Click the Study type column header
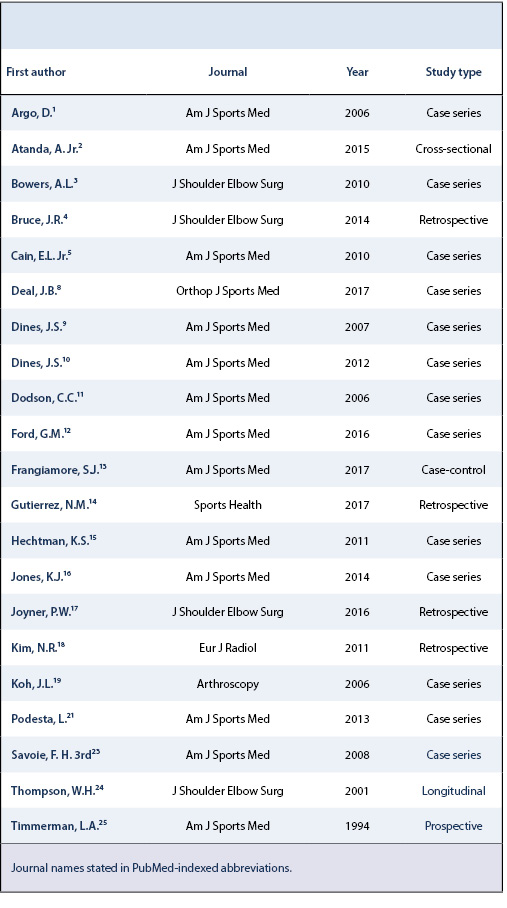The height and width of the screenshot is (908, 507). point(453,72)
